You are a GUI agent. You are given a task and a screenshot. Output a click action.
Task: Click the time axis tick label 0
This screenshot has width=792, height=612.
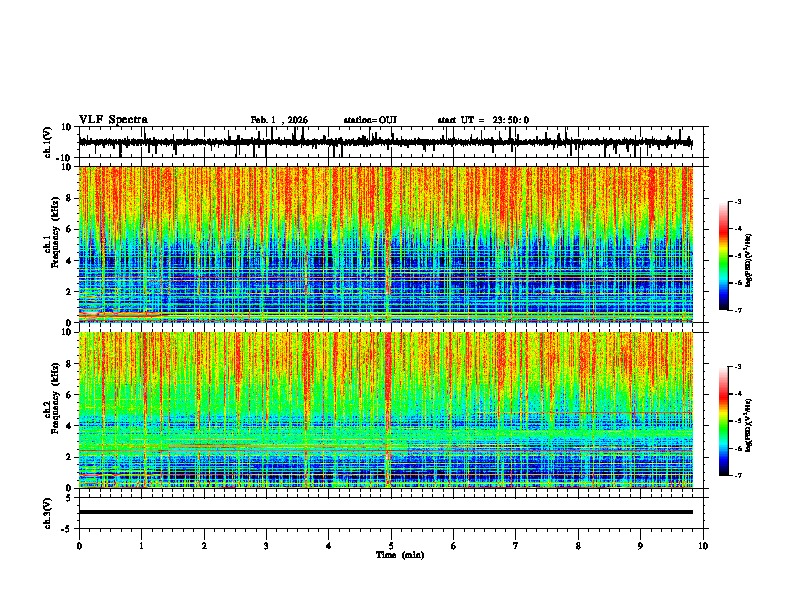[79, 546]
